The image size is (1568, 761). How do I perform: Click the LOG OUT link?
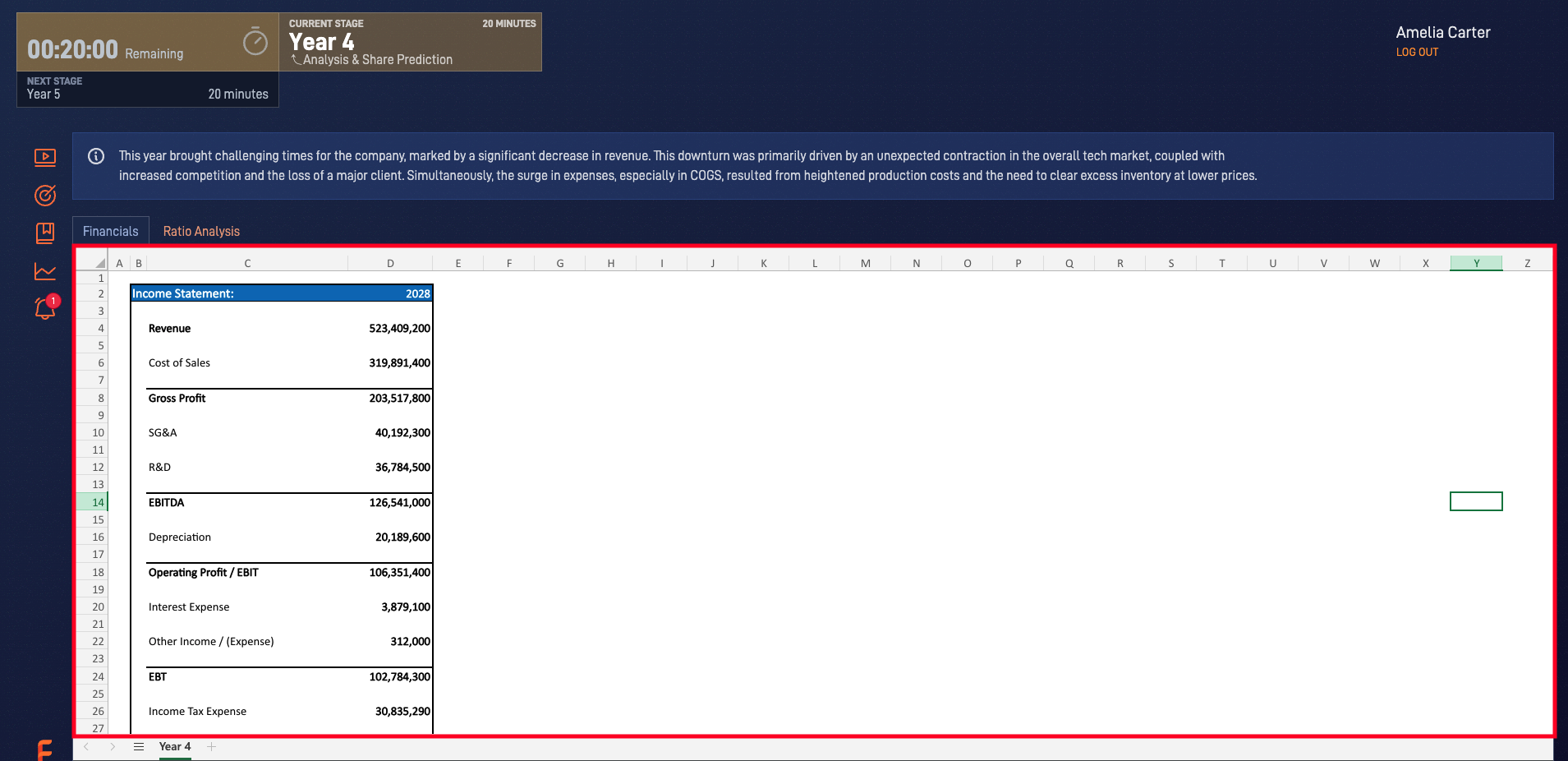click(1417, 52)
